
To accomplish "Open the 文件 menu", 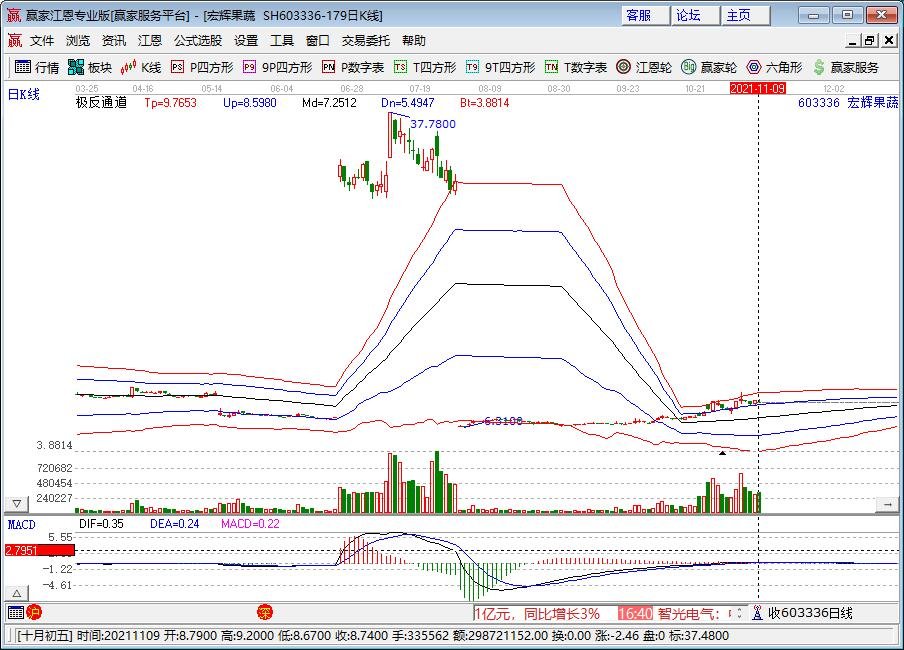I will coord(42,40).
